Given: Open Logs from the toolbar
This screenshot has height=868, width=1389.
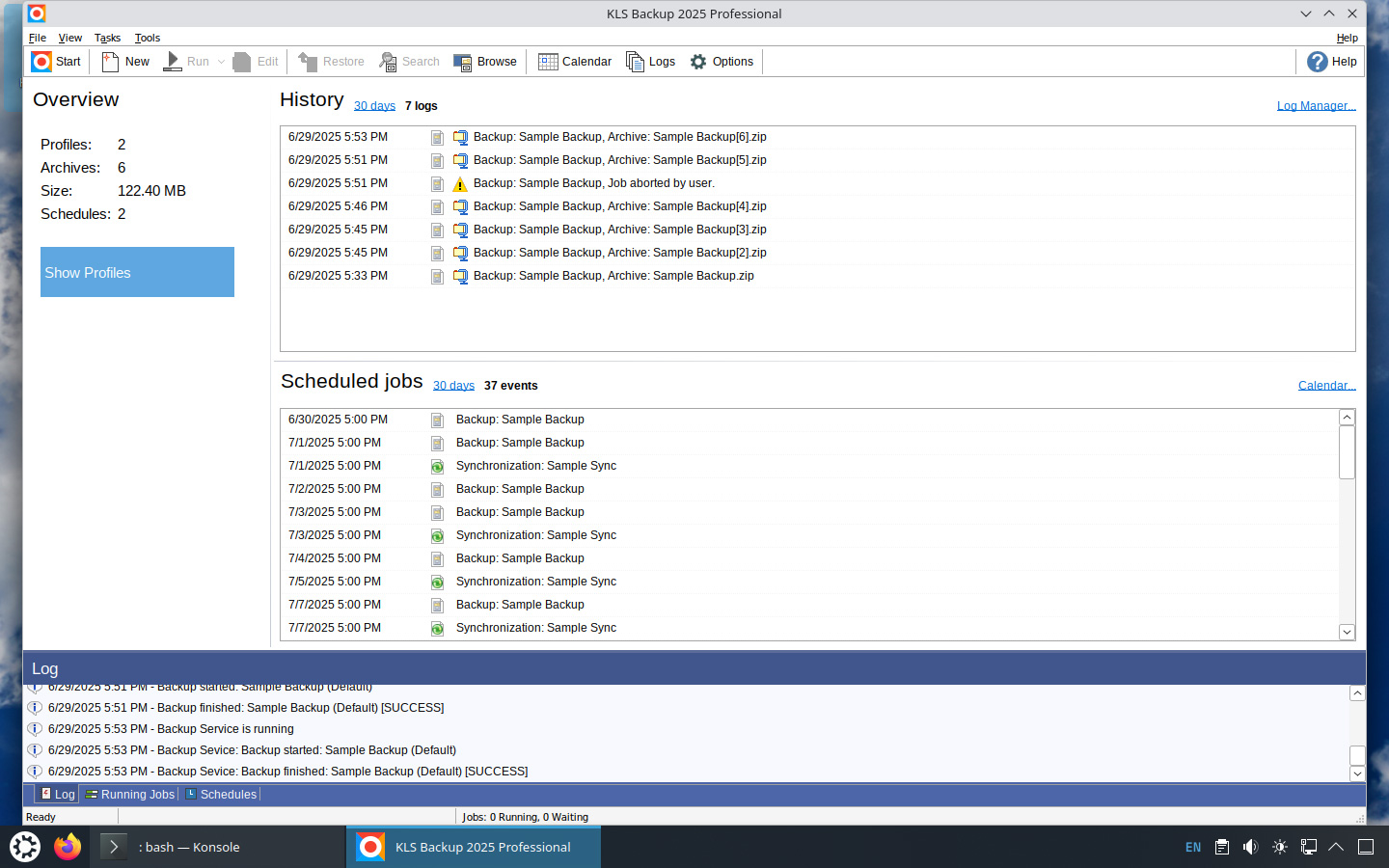Looking at the screenshot, I should 651,62.
